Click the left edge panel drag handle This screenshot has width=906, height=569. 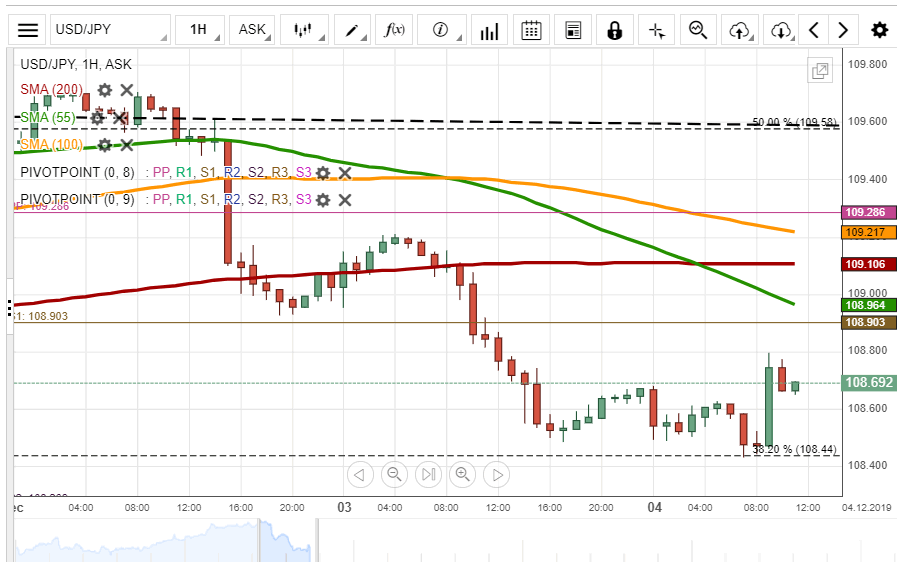(x=10, y=307)
